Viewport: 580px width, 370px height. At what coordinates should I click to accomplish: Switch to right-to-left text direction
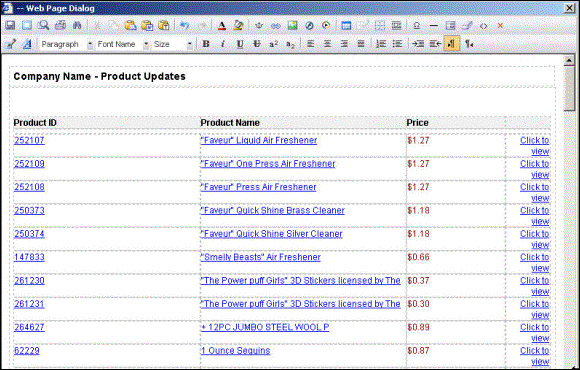469,44
